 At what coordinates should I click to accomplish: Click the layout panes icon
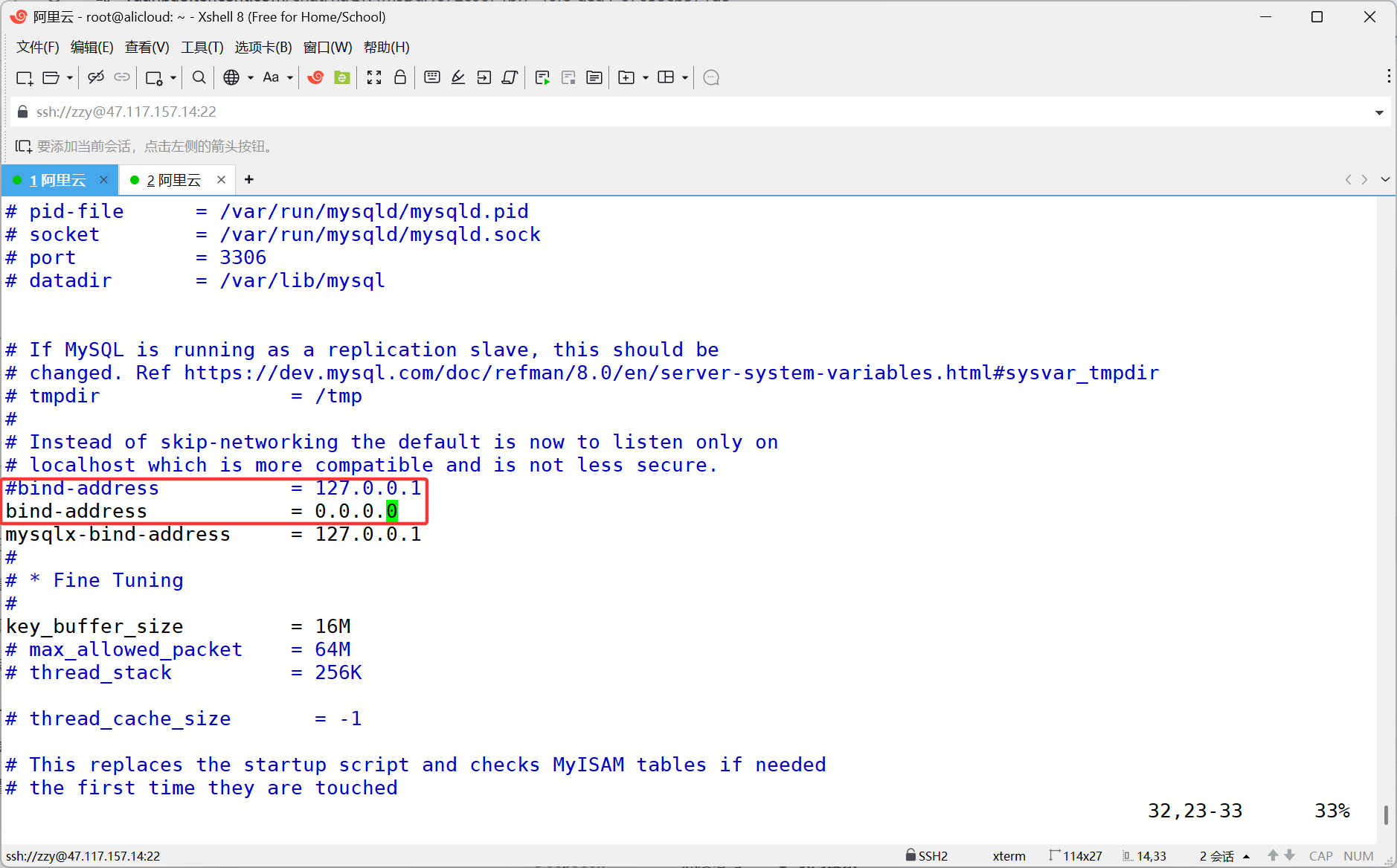coord(666,77)
